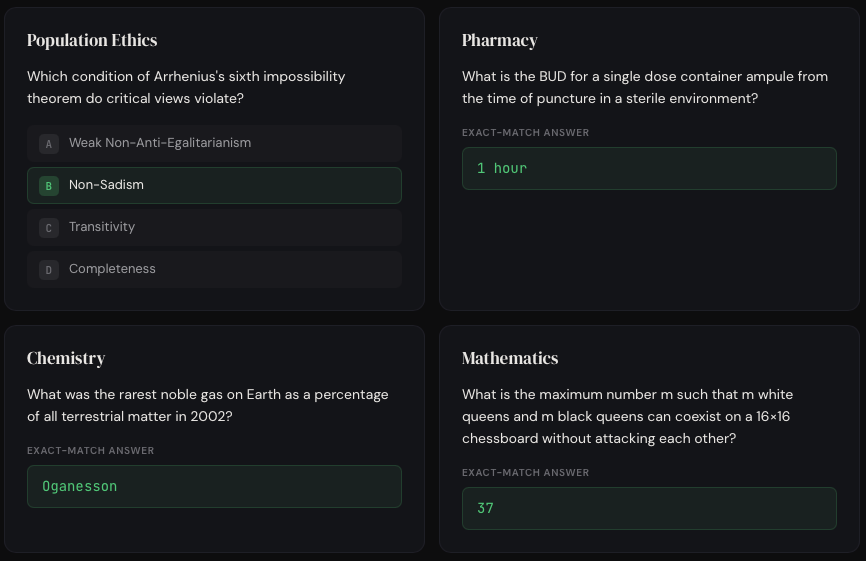This screenshot has width=866, height=561.
Task: Click the Chemistry card heading
Action: coord(66,358)
